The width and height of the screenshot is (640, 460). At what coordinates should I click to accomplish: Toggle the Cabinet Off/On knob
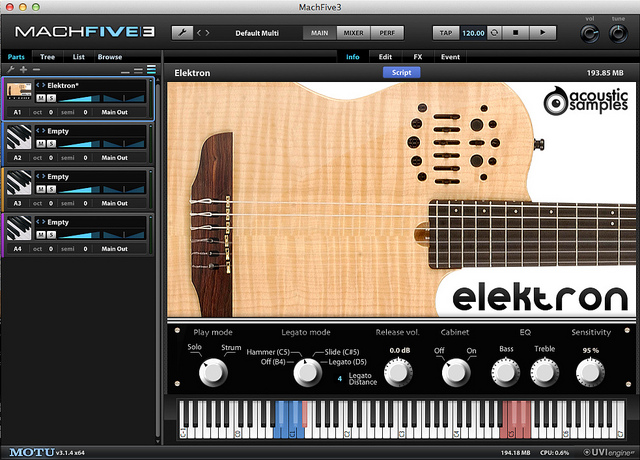click(456, 373)
